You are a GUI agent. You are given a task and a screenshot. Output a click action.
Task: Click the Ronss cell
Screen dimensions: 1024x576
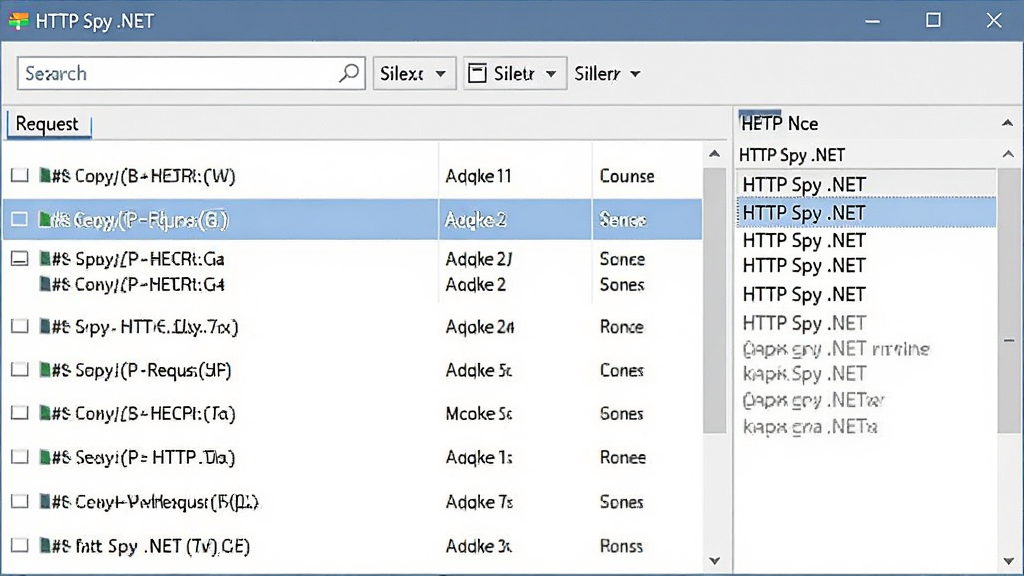pos(621,545)
